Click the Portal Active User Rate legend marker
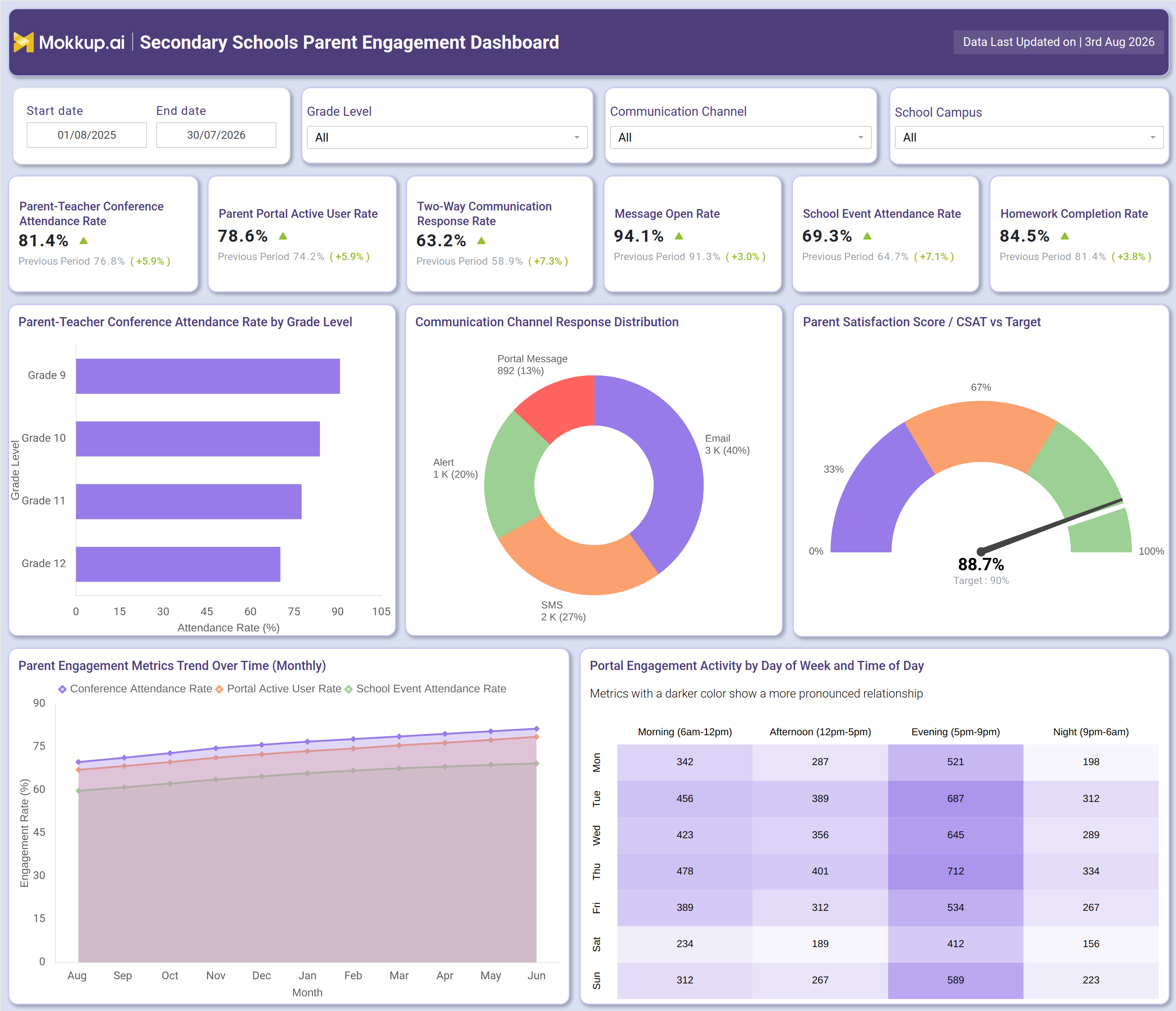This screenshot has height=1011, width=1176. tap(219, 689)
